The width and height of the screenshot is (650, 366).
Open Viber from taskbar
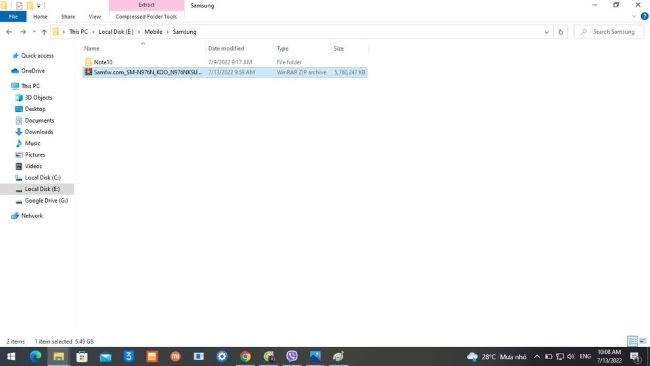pyautogui.click(x=292, y=356)
